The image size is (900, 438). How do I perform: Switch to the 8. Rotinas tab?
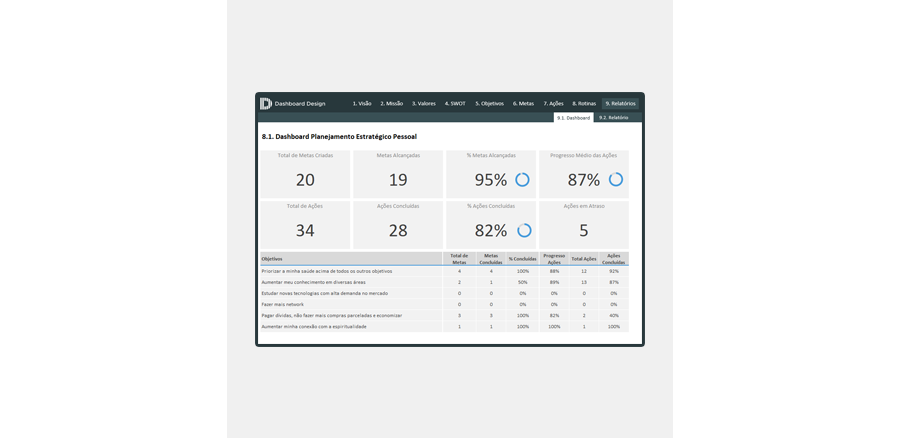coord(584,103)
